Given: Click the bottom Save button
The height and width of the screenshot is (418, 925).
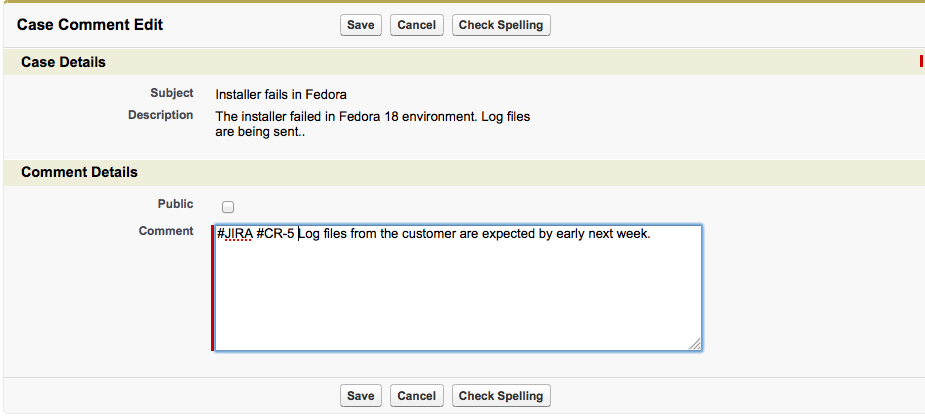Looking at the screenshot, I should click(360, 396).
